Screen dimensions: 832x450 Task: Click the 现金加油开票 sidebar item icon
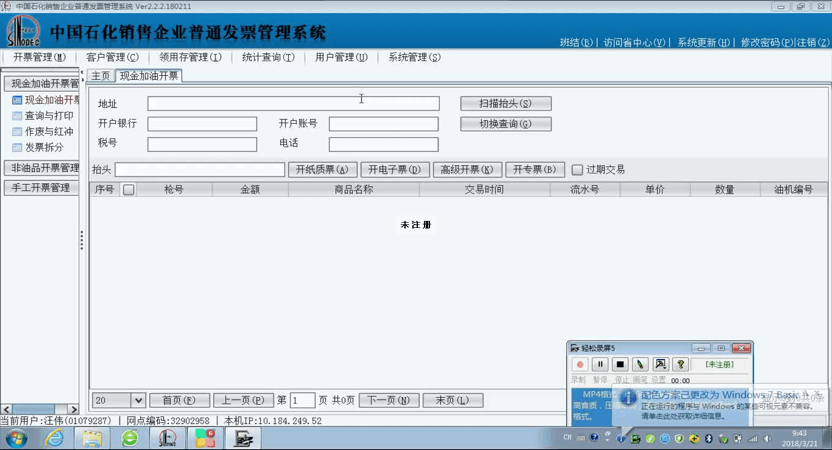[17, 100]
